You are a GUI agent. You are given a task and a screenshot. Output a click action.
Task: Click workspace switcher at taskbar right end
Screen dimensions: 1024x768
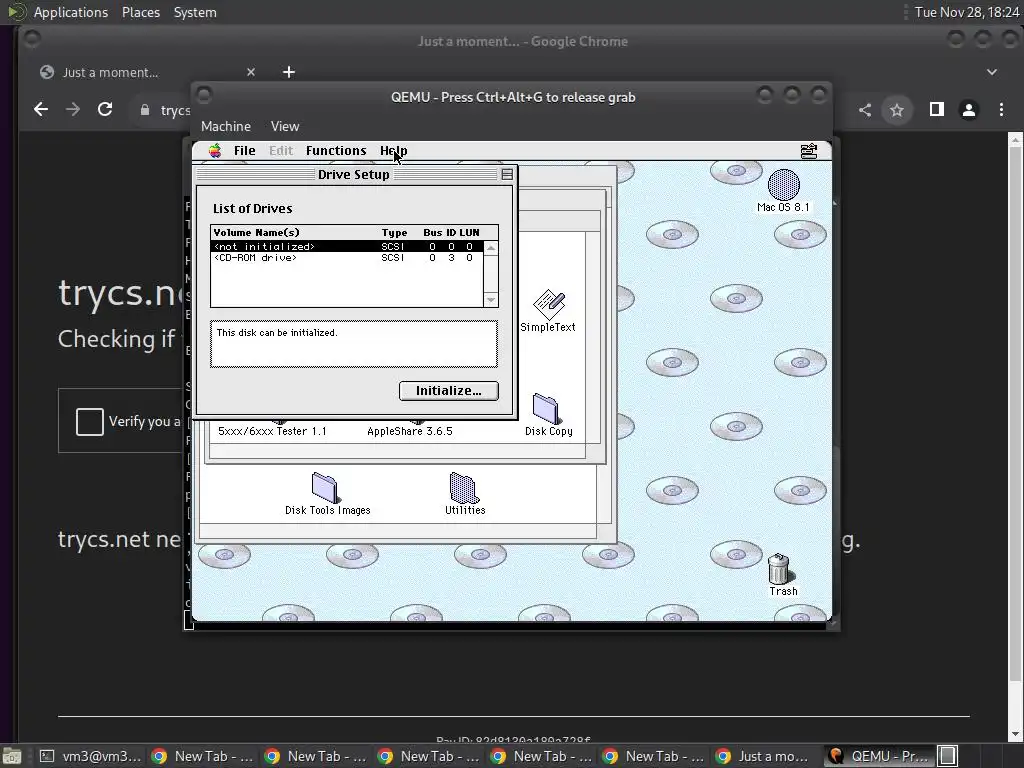(x=948, y=756)
